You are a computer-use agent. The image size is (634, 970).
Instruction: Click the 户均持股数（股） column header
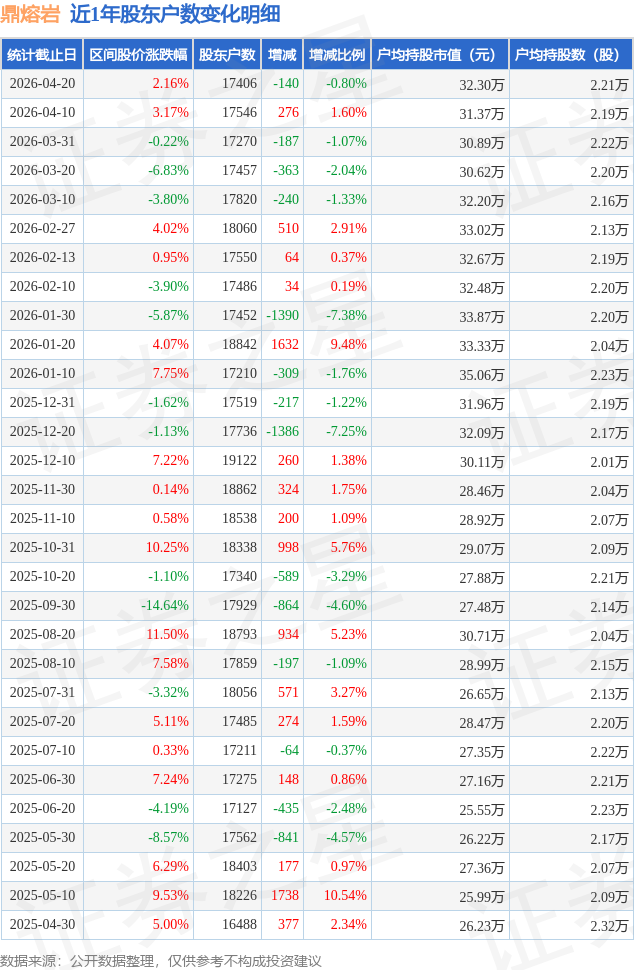[571, 55]
